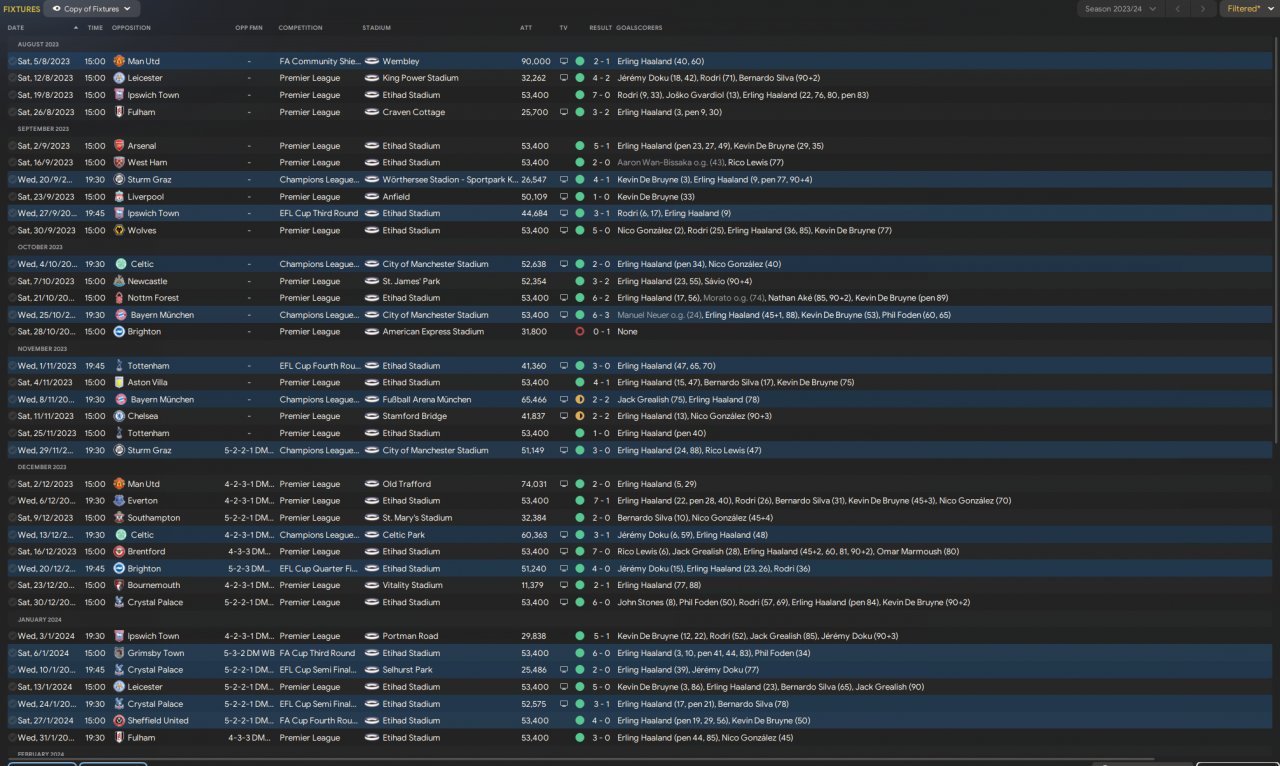Toggle the check circle for Sat, 2/12/2023 fixture
Image resolution: width=1280 pixels, height=766 pixels.
[12, 484]
